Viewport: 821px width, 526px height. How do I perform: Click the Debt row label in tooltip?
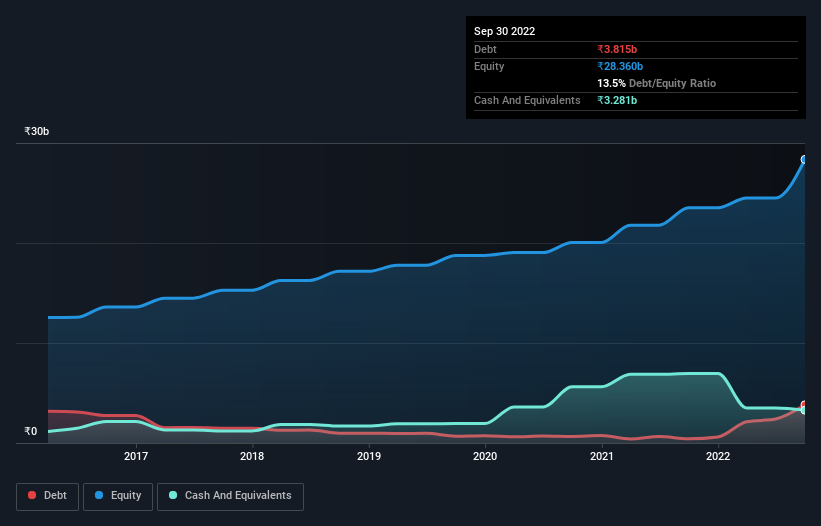485,49
